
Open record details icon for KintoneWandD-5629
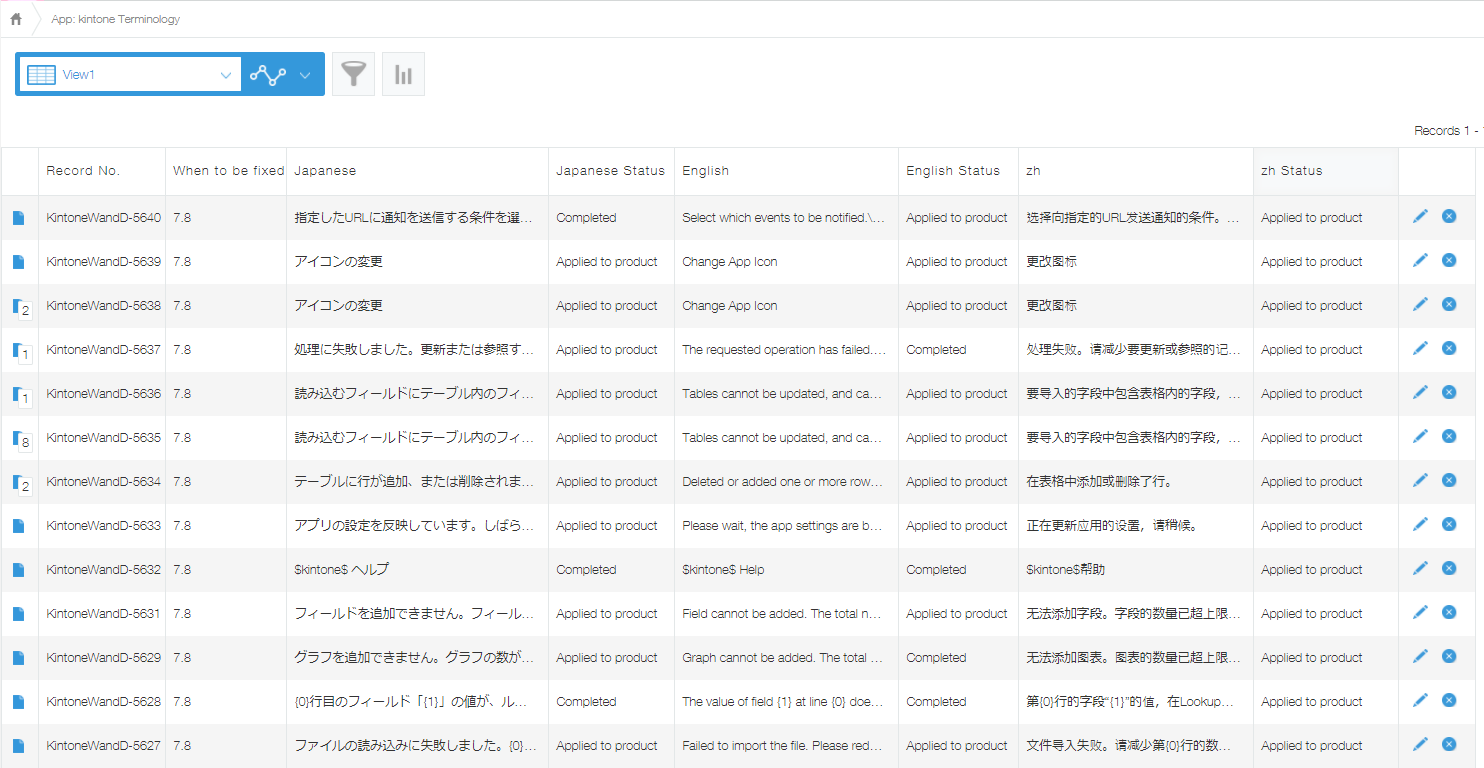[18, 658]
